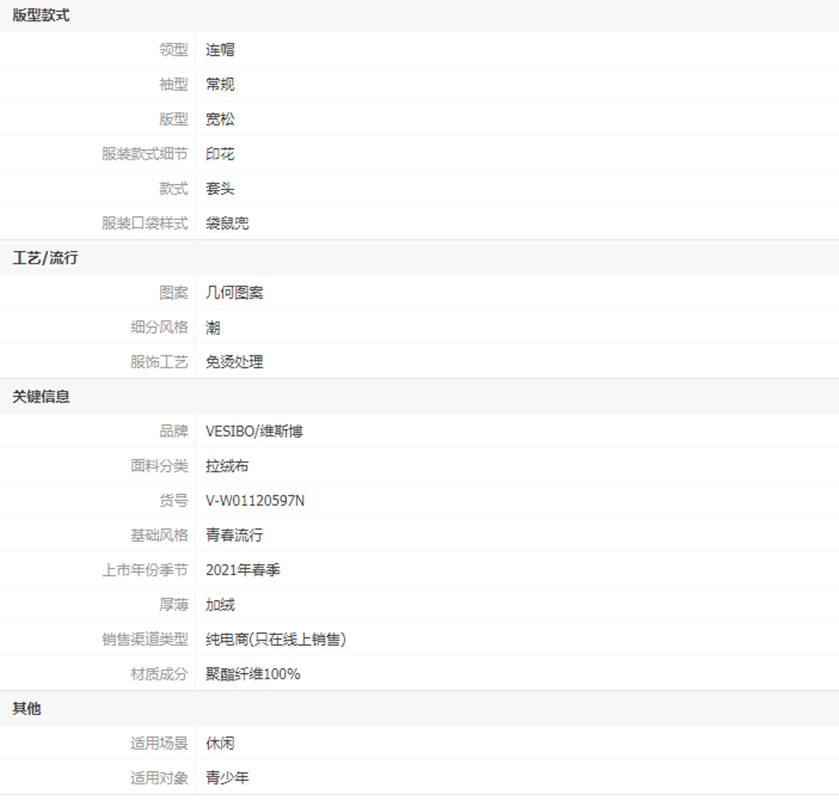Viewport: 839px width, 800px height.
Task: Select the item number V-W01120597N
Action: click(x=255, y=501)
